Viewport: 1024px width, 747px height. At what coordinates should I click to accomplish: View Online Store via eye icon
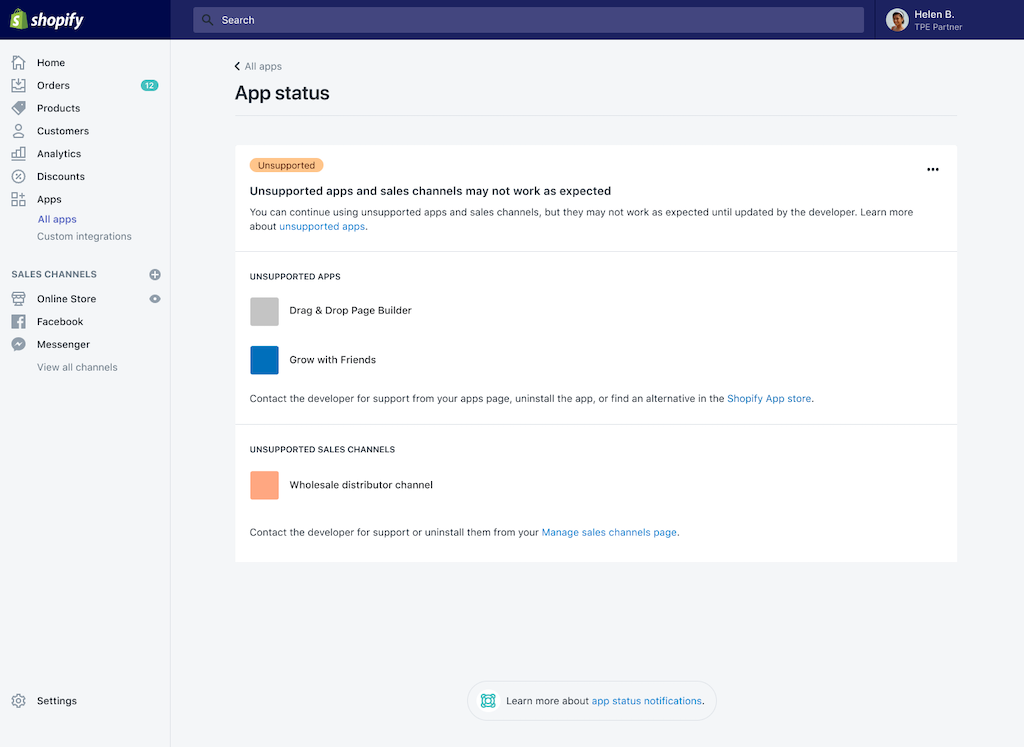coord(155,299)
